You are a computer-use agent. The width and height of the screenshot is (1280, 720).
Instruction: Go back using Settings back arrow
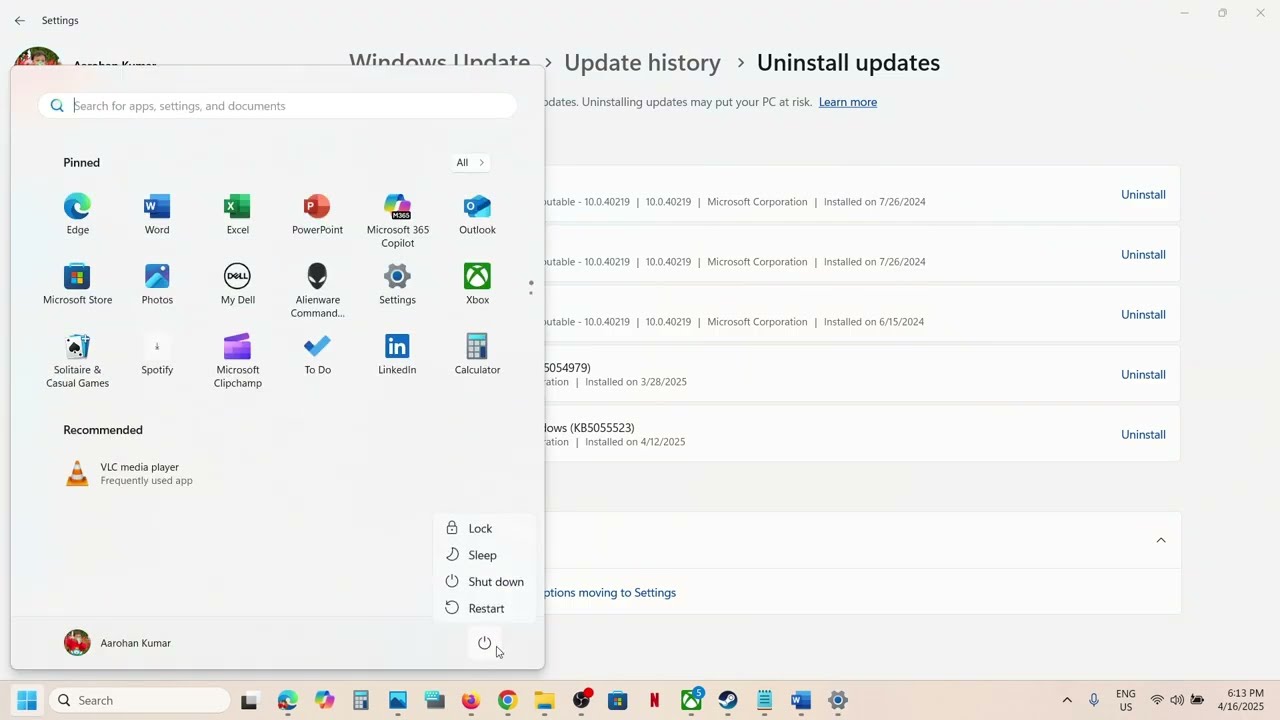coord(19,20)
